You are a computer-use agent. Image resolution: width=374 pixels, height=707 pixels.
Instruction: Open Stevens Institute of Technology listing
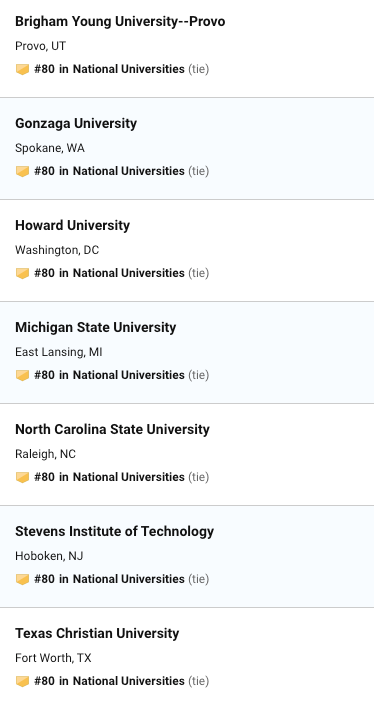(x=115, y=531)
